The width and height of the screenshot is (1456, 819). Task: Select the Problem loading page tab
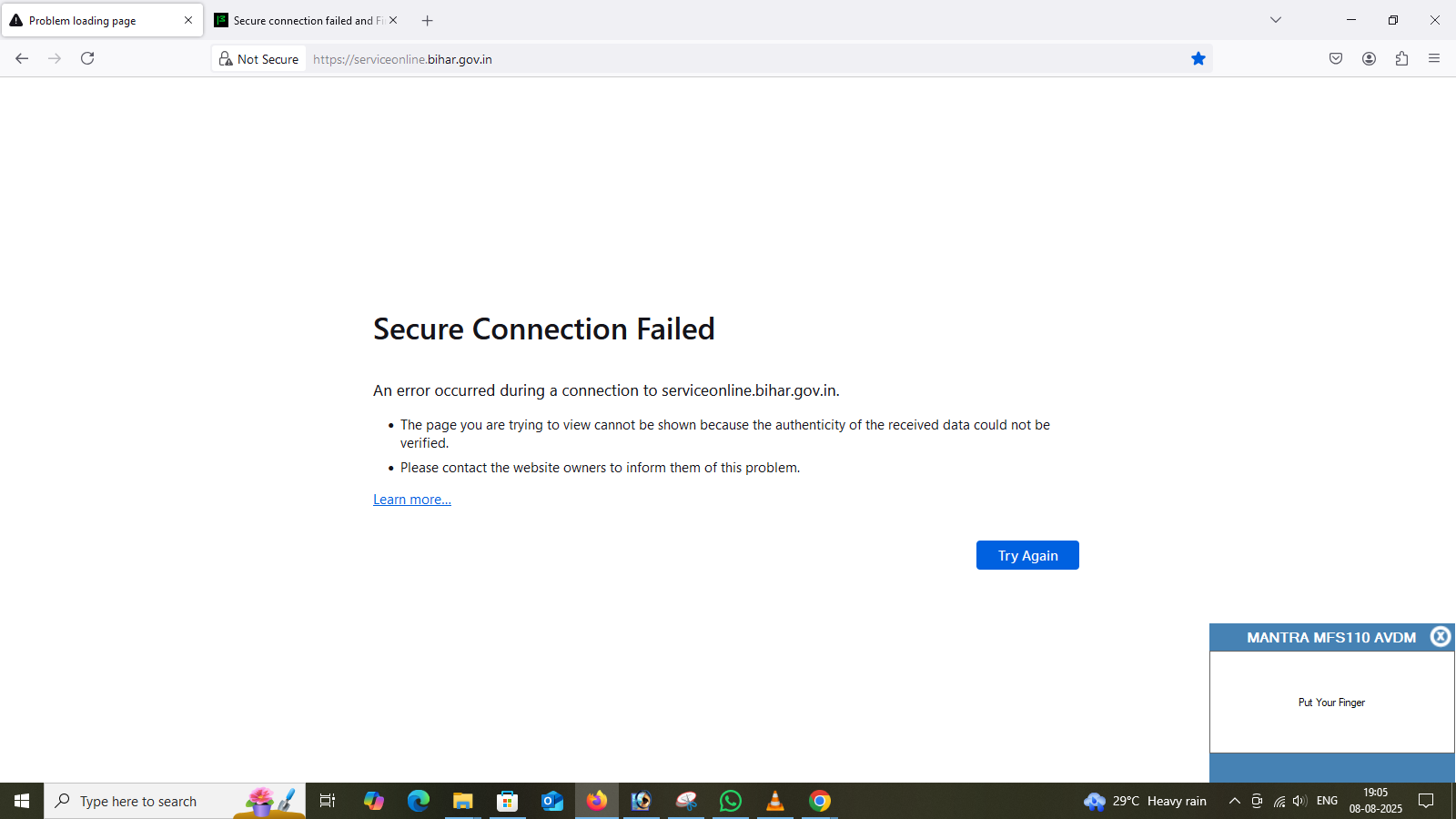pyautogui.click(x=91, y=20)
